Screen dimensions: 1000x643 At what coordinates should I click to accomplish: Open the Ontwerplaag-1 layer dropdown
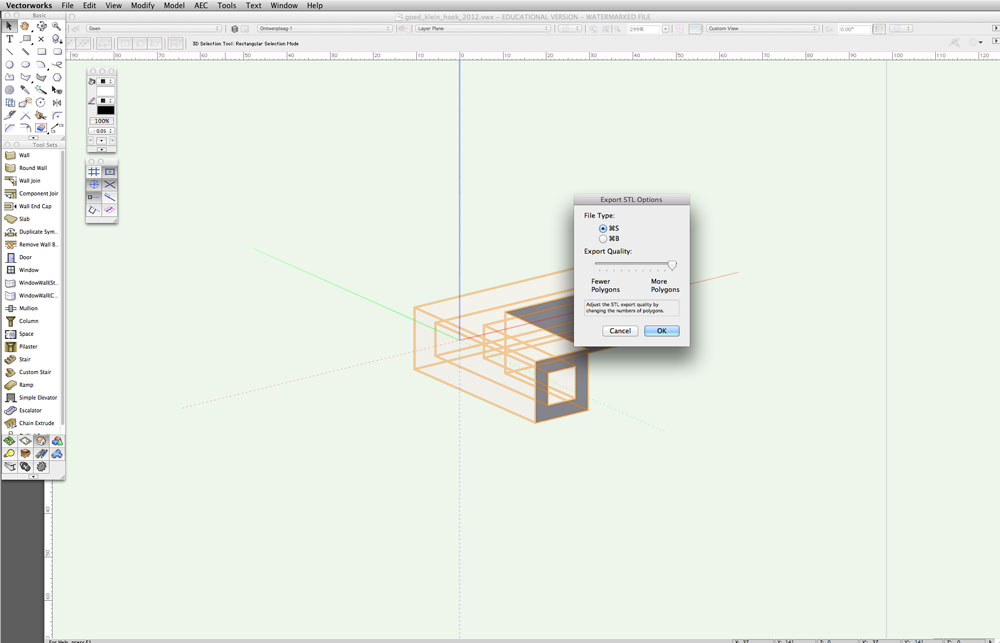[x=325, y=29]
